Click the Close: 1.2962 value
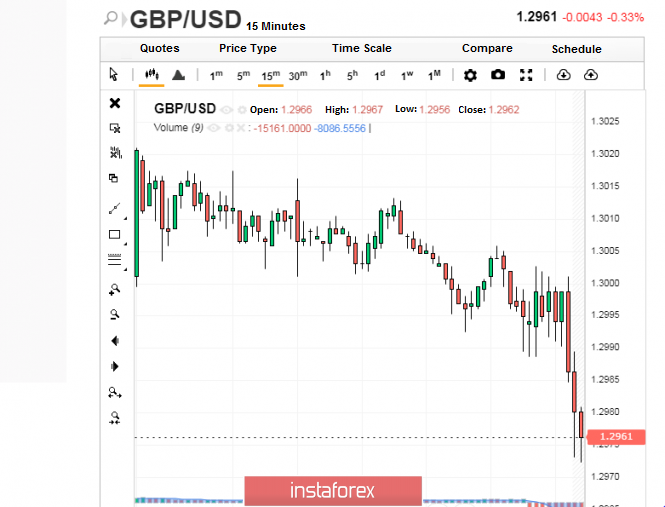The image size is (665, 507). [489, 110]
